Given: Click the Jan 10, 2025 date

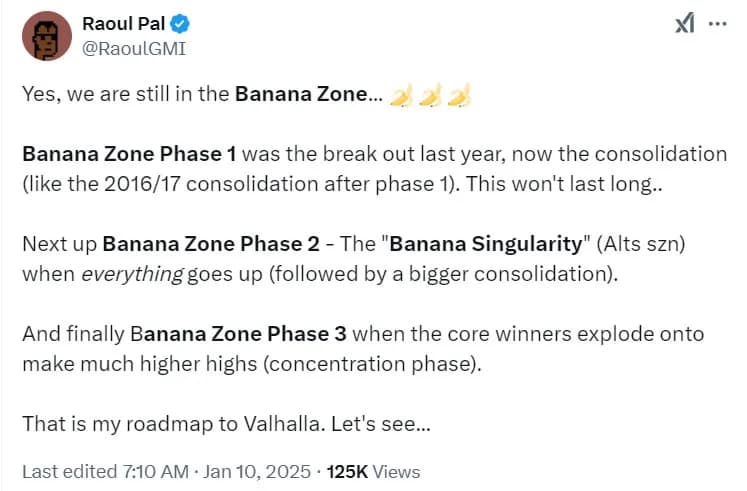Looking at the screenshot, I should (257, 471).
